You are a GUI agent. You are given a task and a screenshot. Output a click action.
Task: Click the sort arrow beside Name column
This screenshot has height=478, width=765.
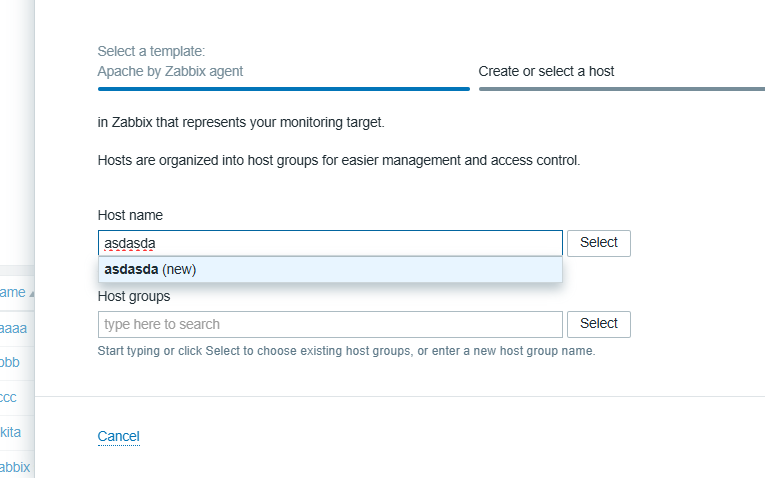pos(30,294)
